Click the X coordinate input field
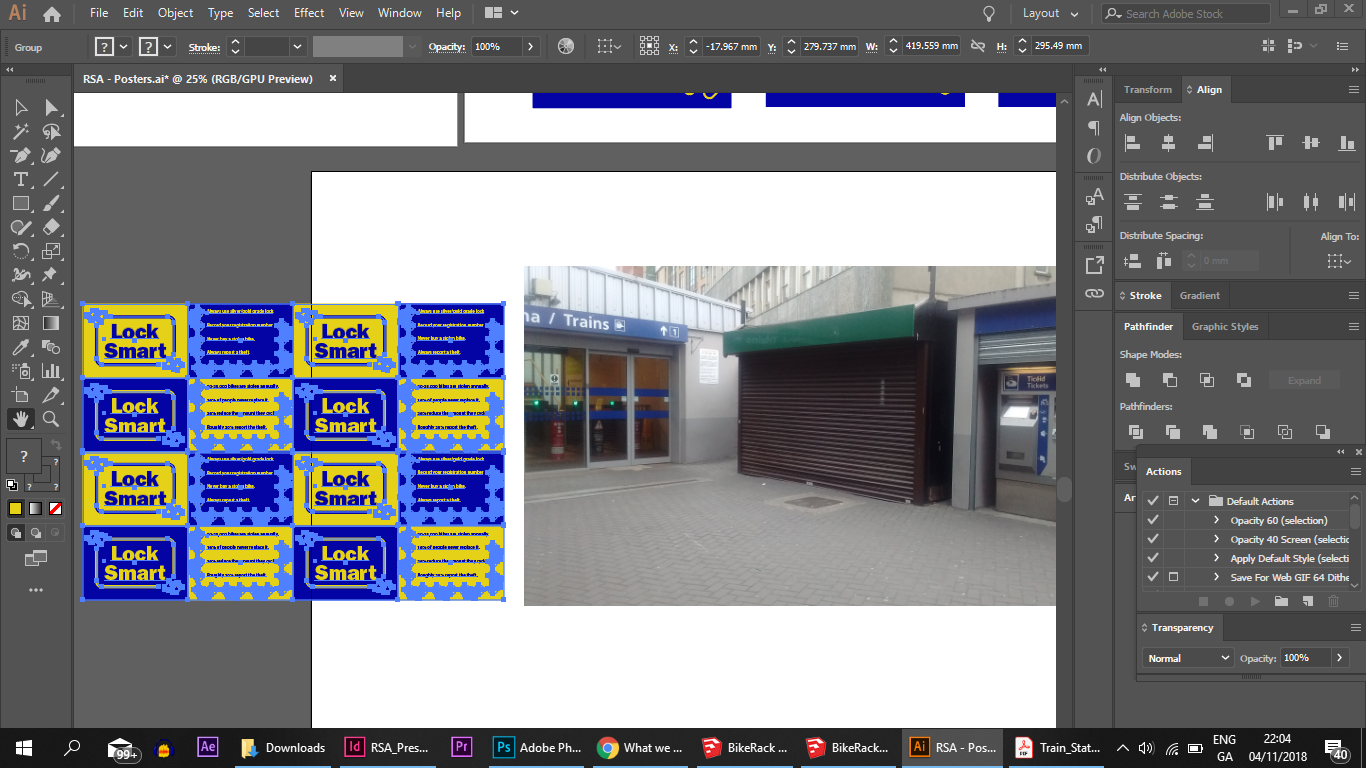The image size is (1366, 768). pos(730,47)
